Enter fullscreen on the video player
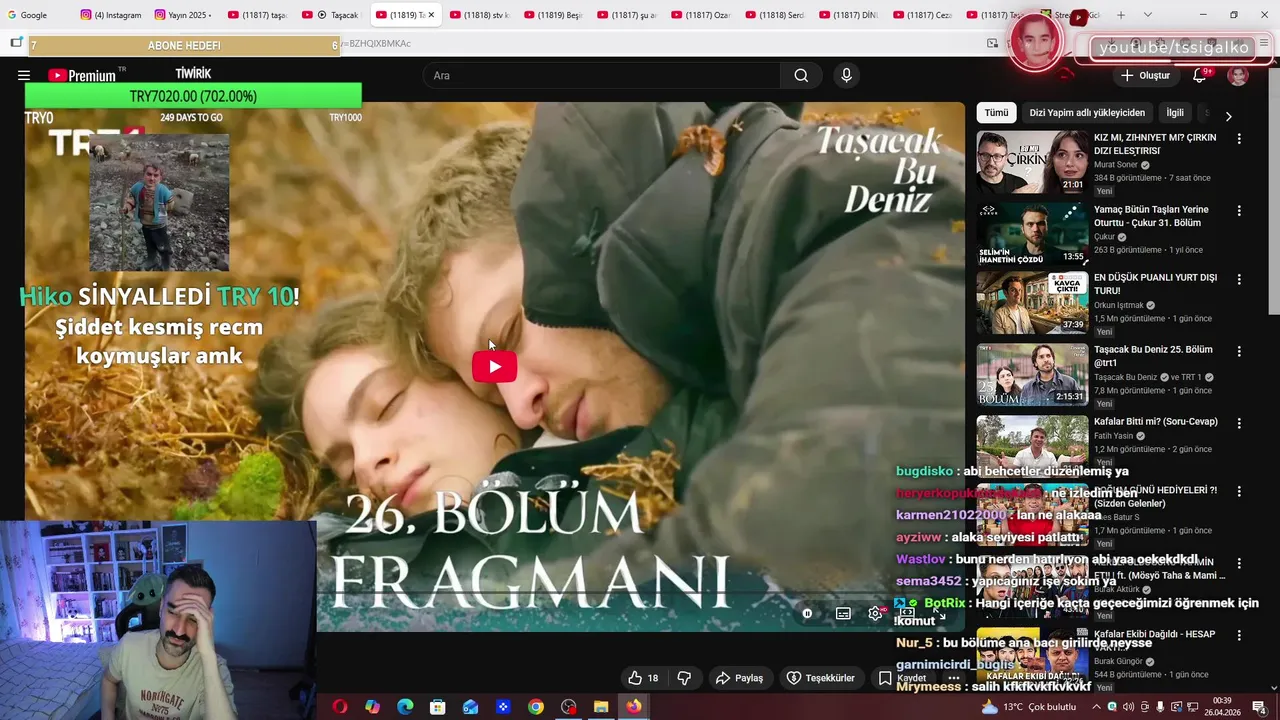 tap(940, 613)
